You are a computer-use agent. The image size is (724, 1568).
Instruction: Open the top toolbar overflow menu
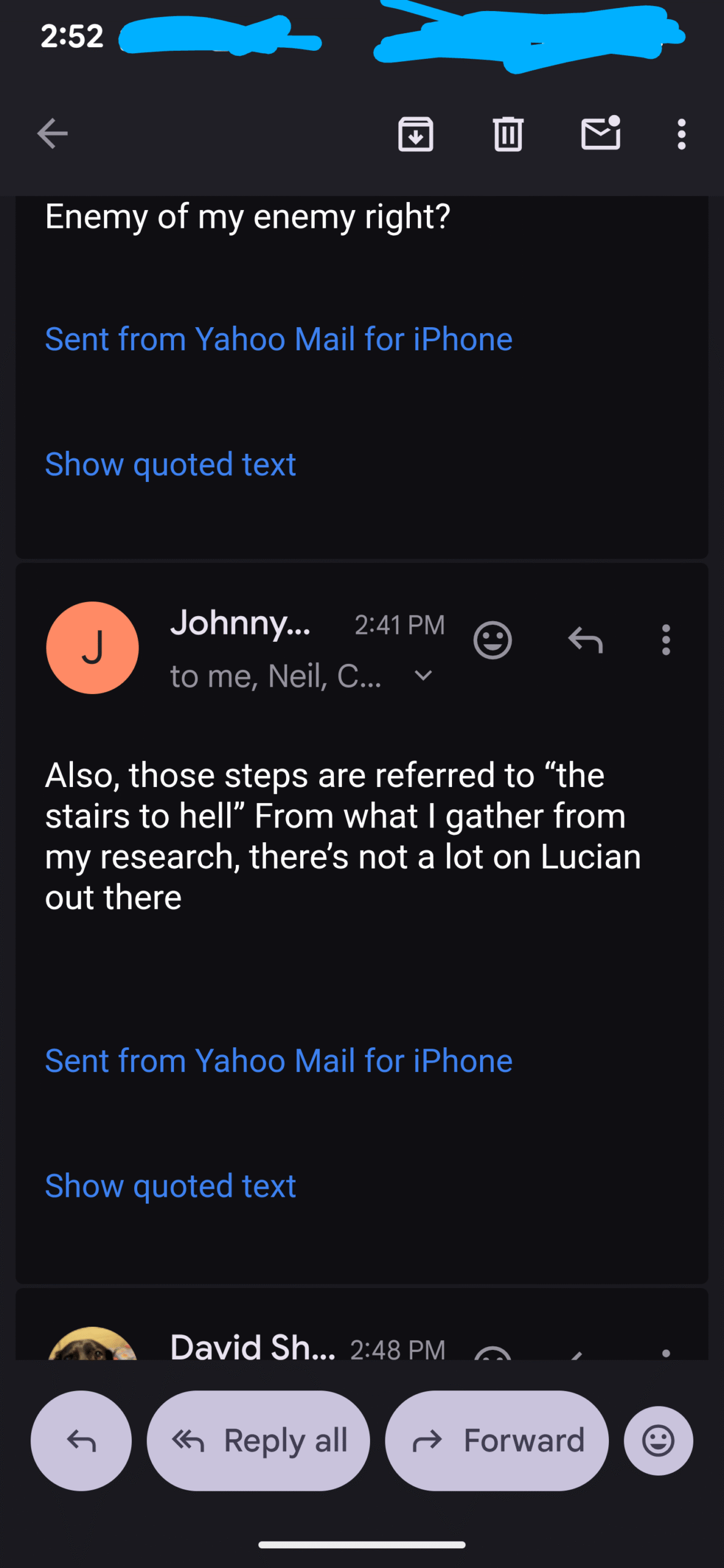[x=681, y=134]
